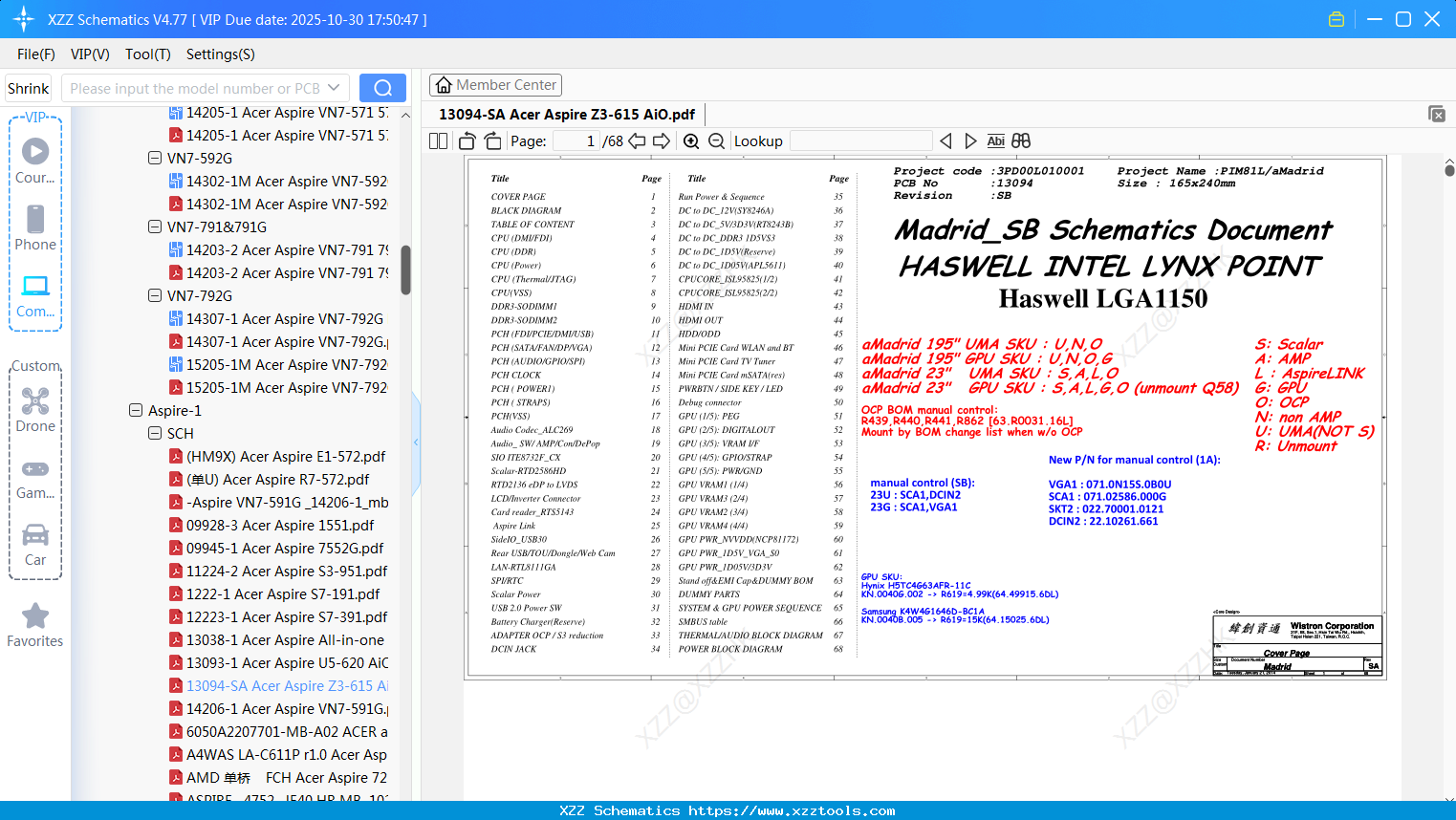Click the Shrink button

(x=29, y=88)
